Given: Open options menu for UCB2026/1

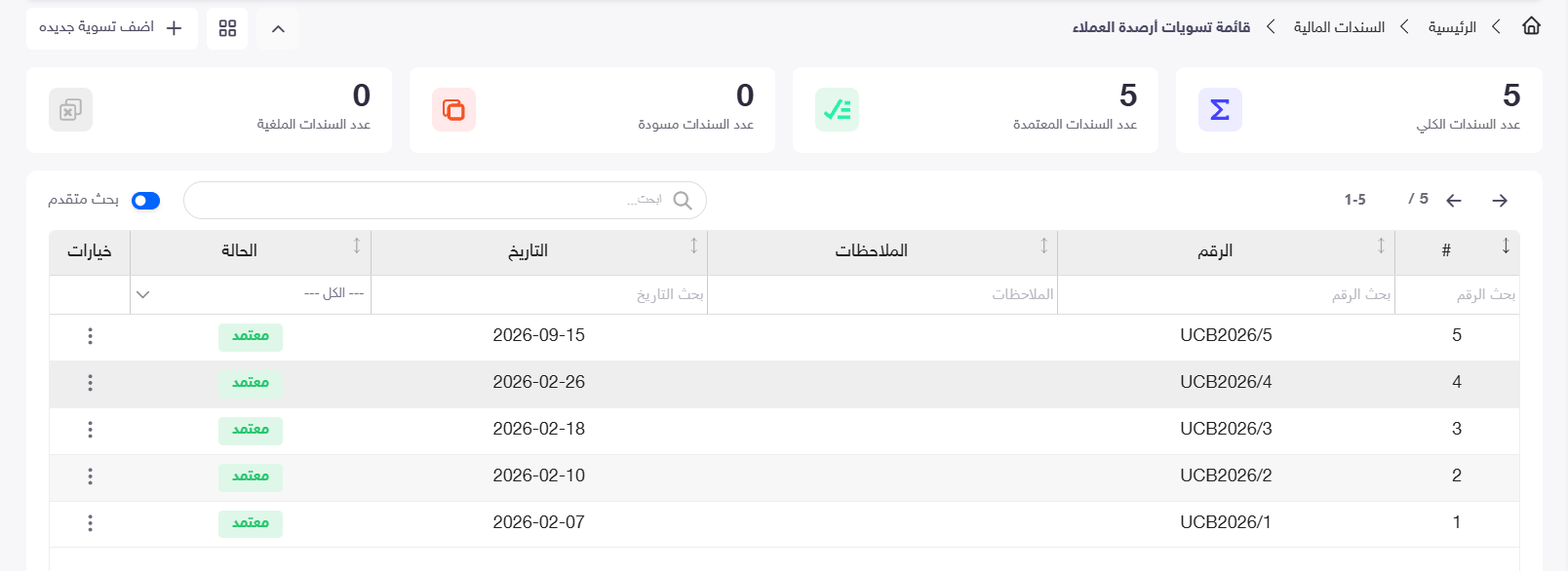Looking at the screenshot, I should (90, 523).
